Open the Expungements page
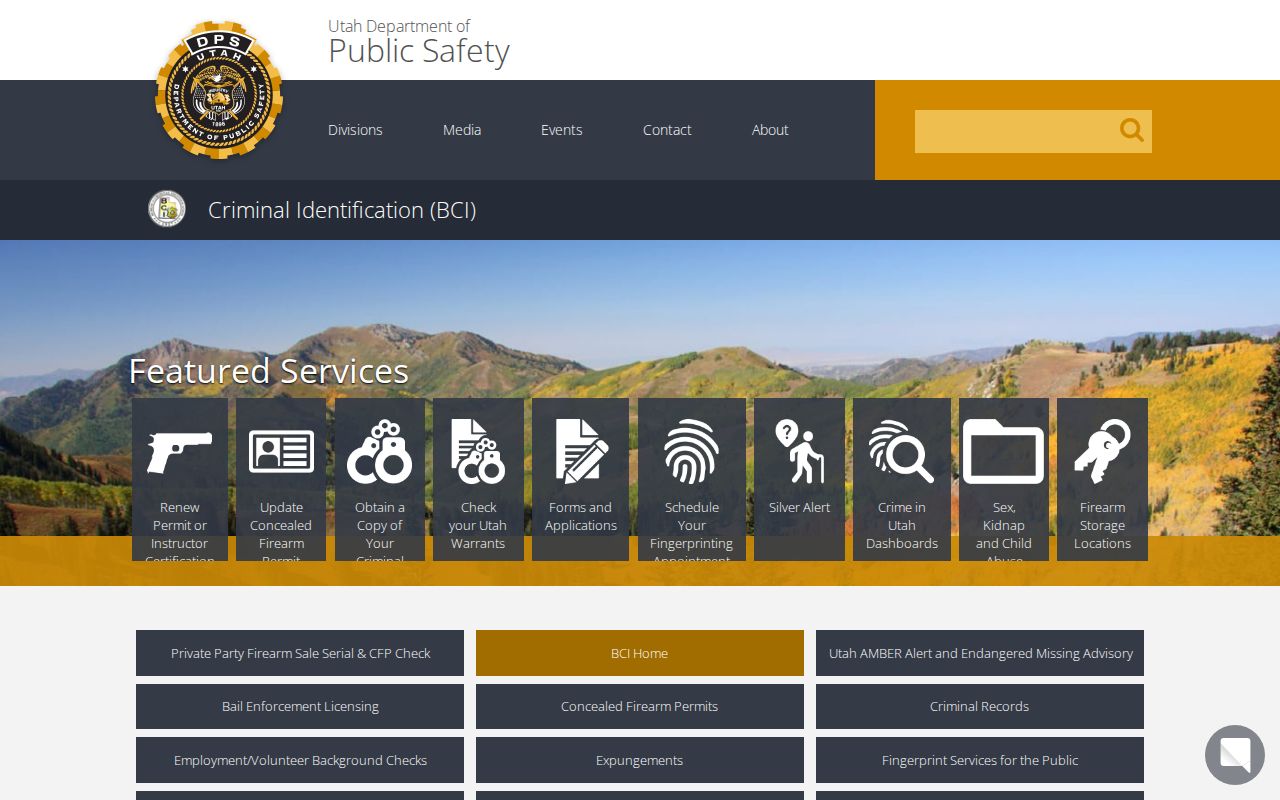Viewport: 1280px width, 800px height. pos(640,760)
